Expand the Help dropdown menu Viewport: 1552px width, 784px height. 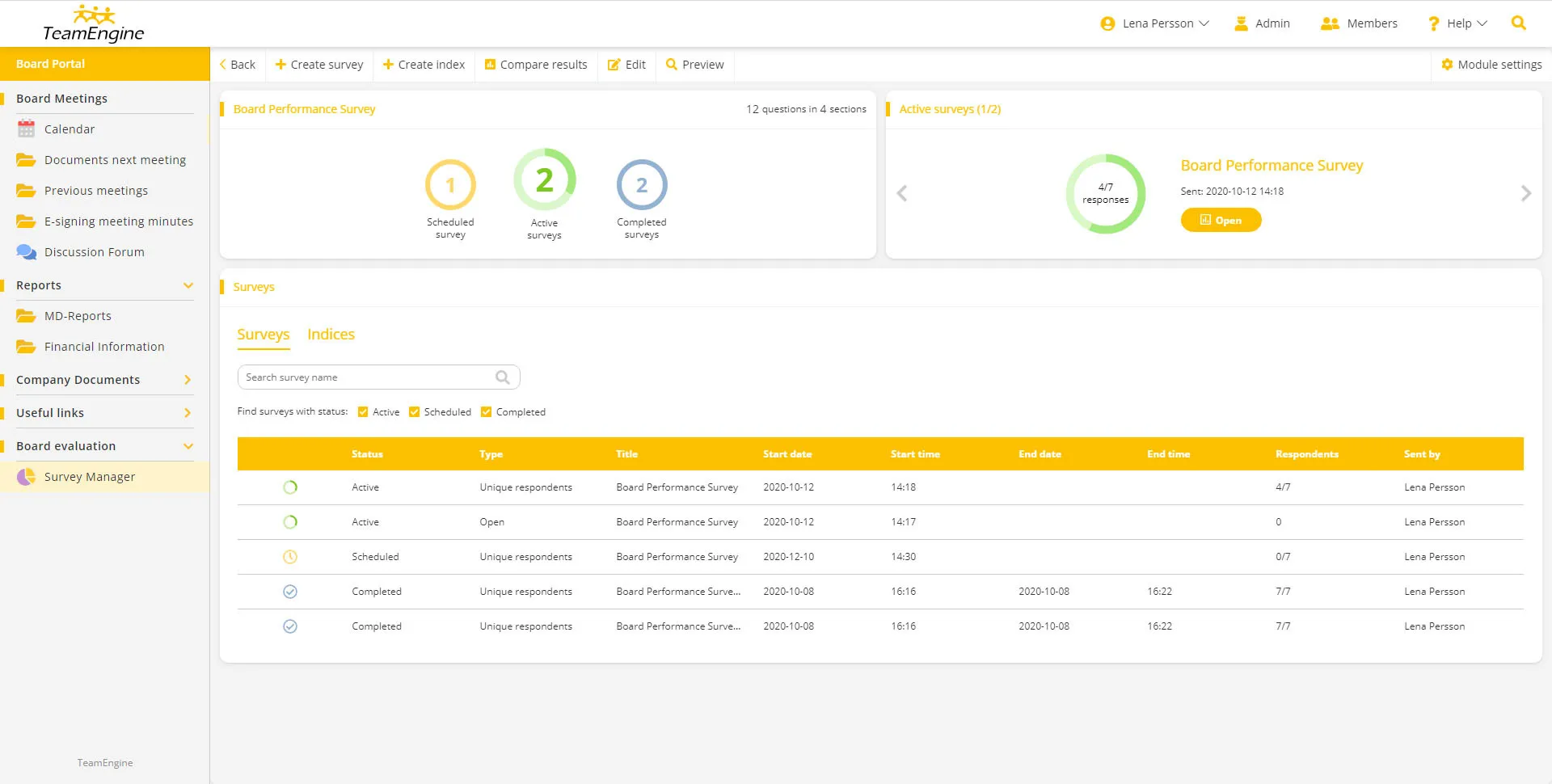(x=1482, y=23)
